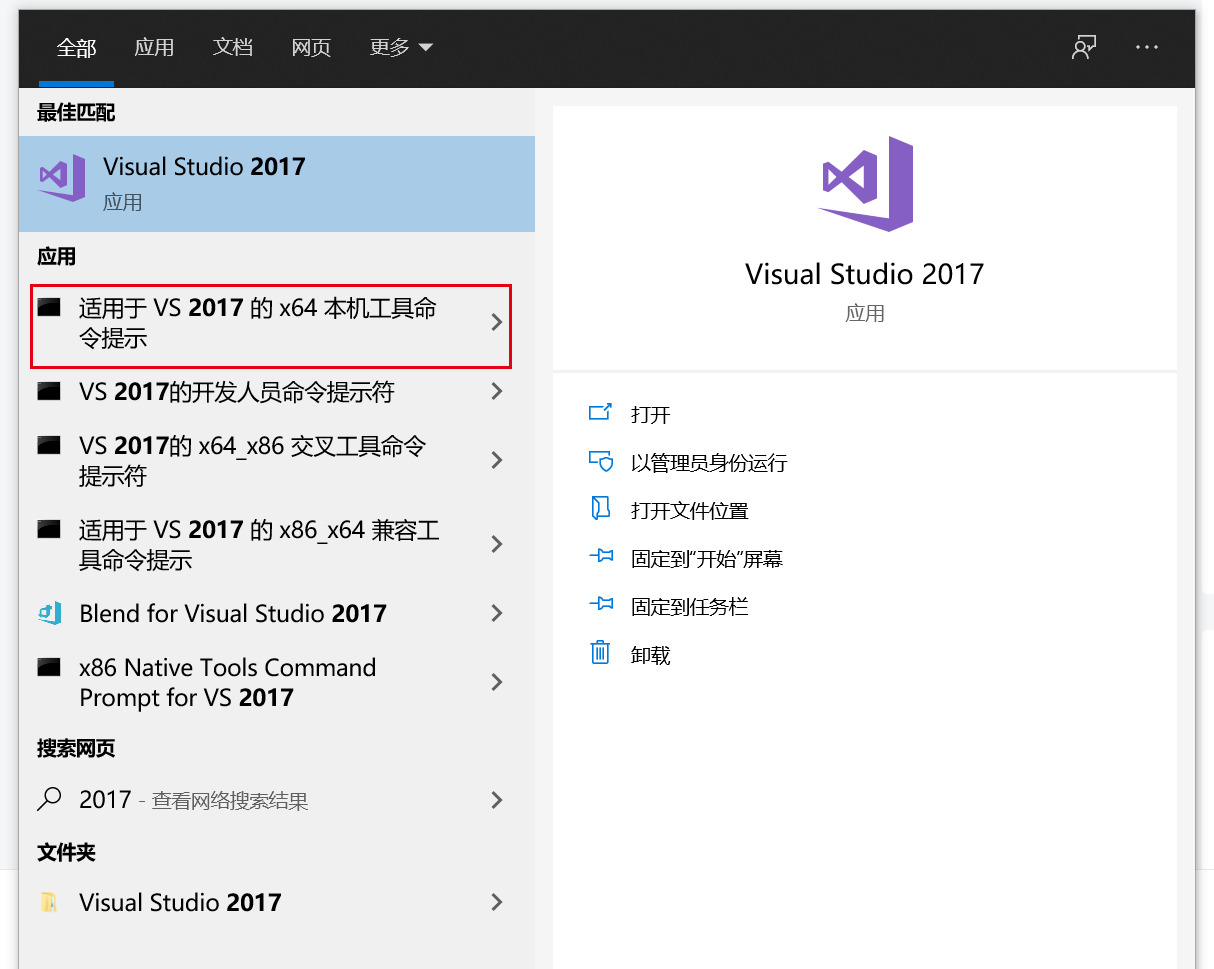The width and height of the screenshot is (1214, 969).
Task: Click the pin icon for 固定到任务栏
Action: pos(600,605)
